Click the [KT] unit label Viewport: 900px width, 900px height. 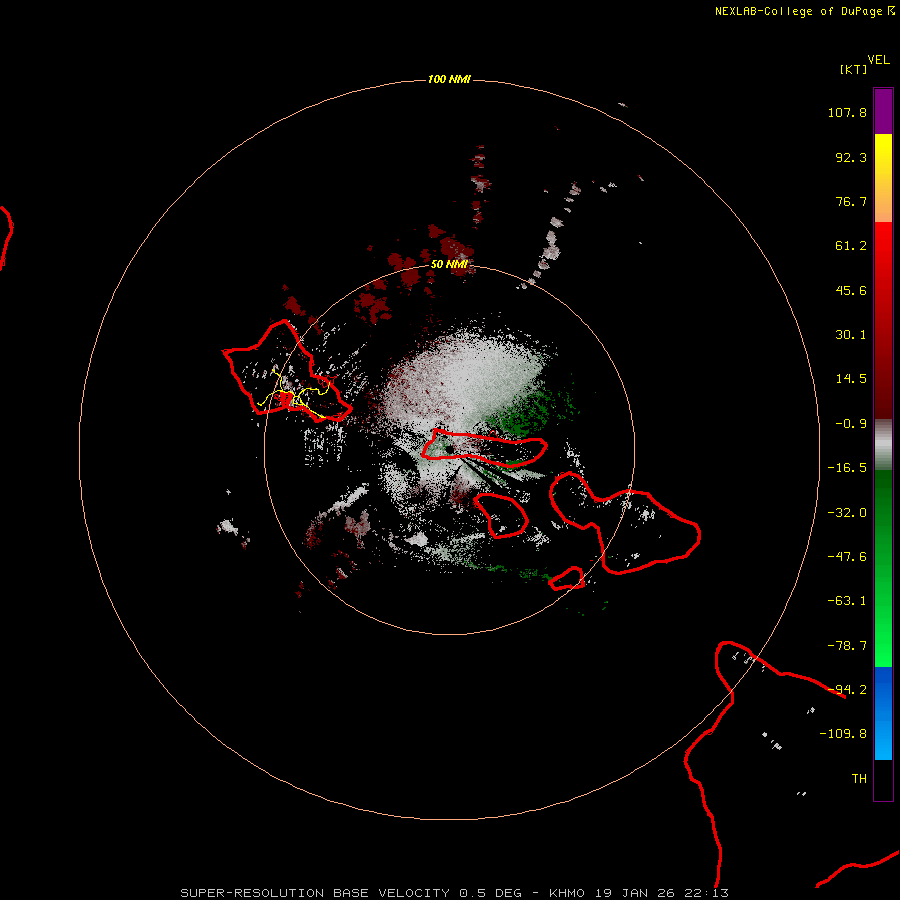(x=854, y=69)
